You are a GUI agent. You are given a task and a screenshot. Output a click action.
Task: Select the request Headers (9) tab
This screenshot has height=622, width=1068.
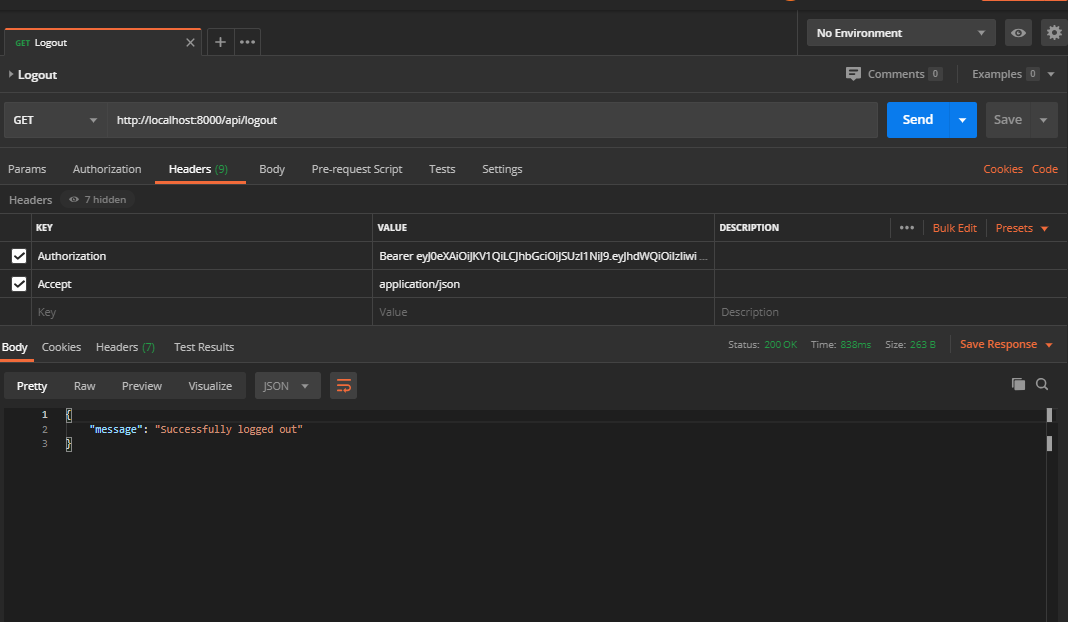(198, 169)
